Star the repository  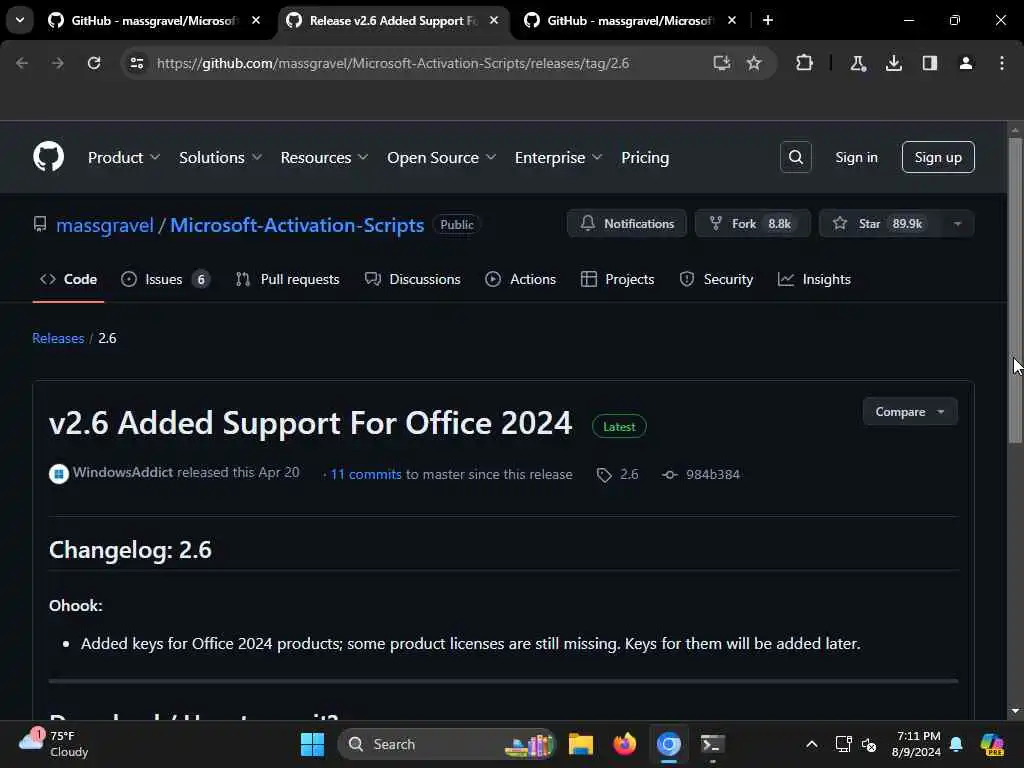tap(880, 223)
